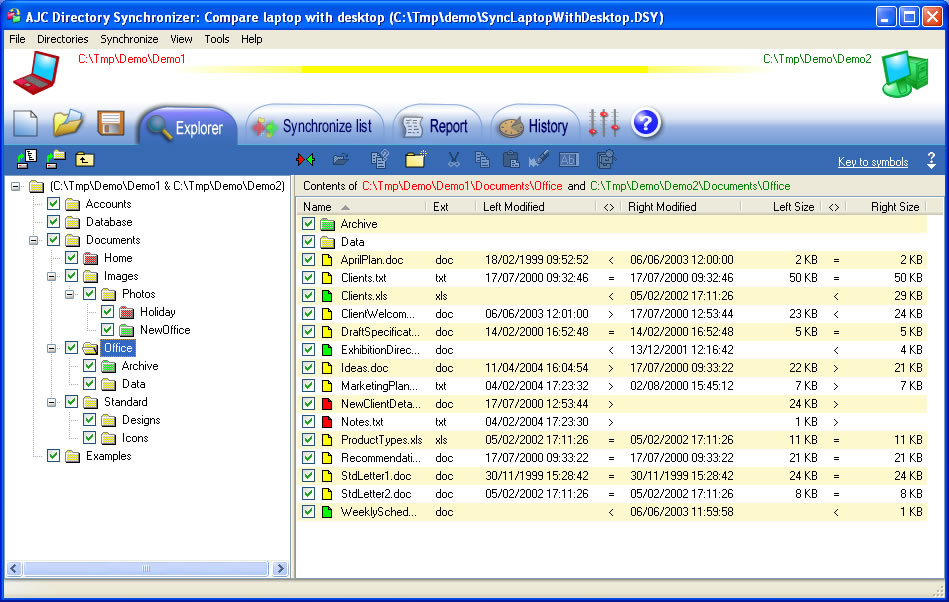Click the red file icon of Notes.txt
Viewport: 949px width, 602px height.
[x=327, y=422]
